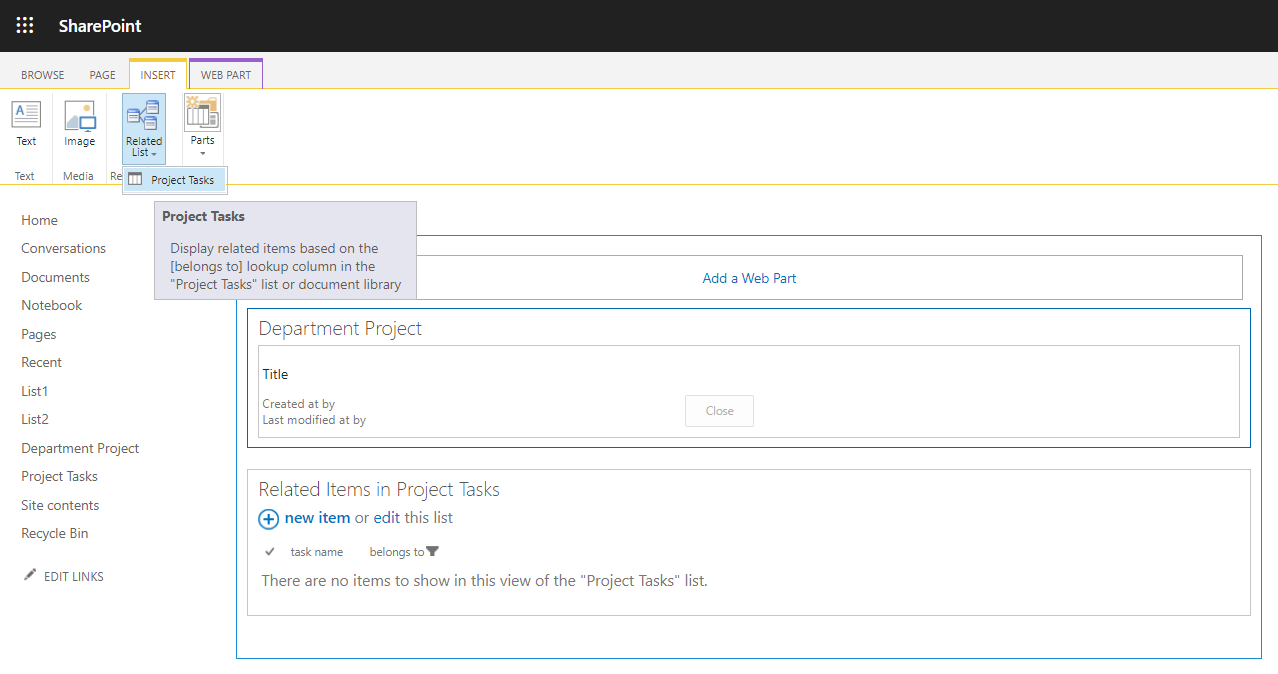This screenshot has width=1278, height=674.
Task: Click the belongs to column filter icon
Action: click(432, 551)
